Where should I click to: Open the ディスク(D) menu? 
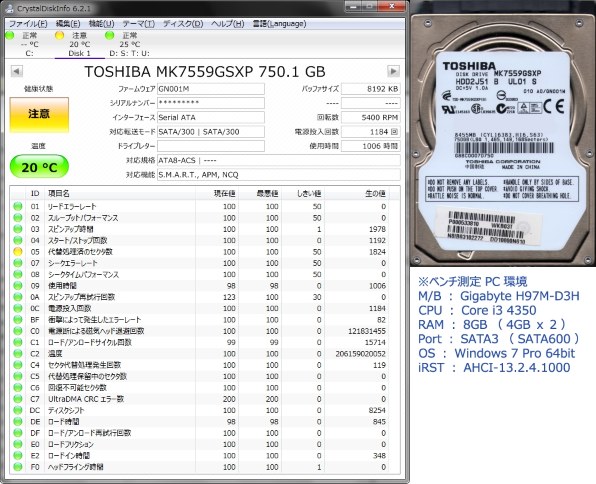(x=183, y=24)
